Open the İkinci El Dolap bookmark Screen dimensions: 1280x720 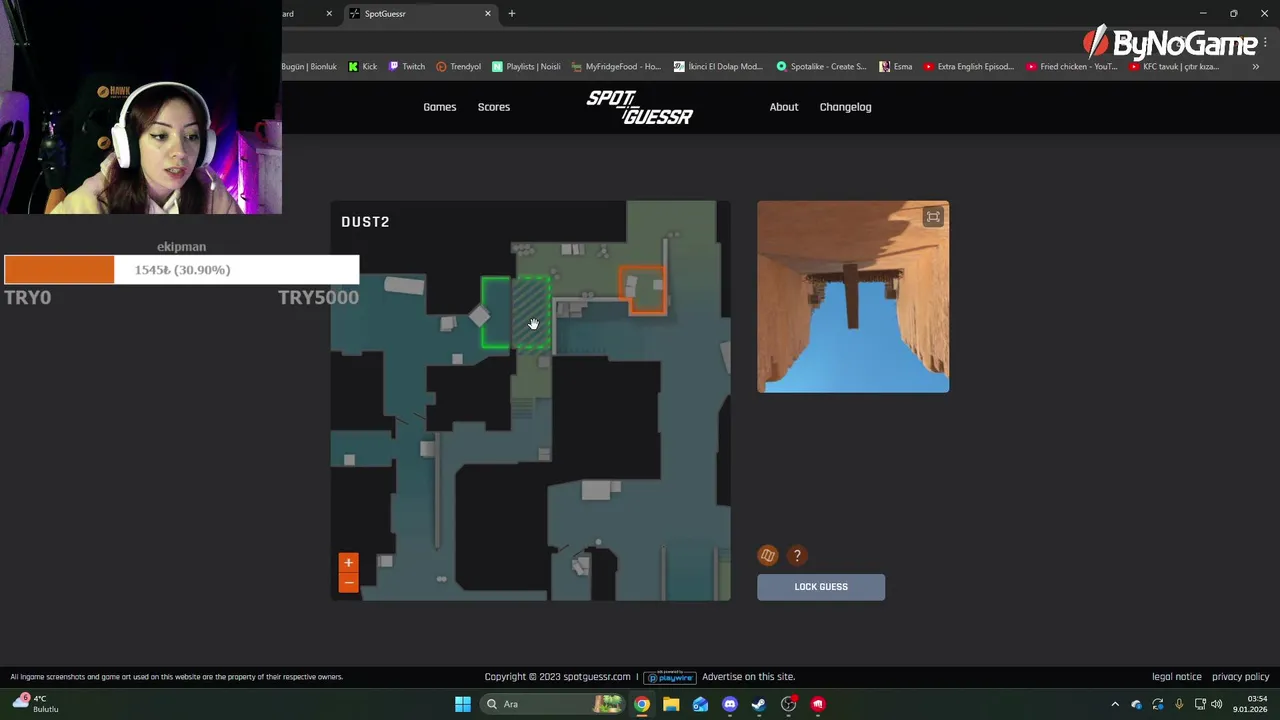coord(718,67)
